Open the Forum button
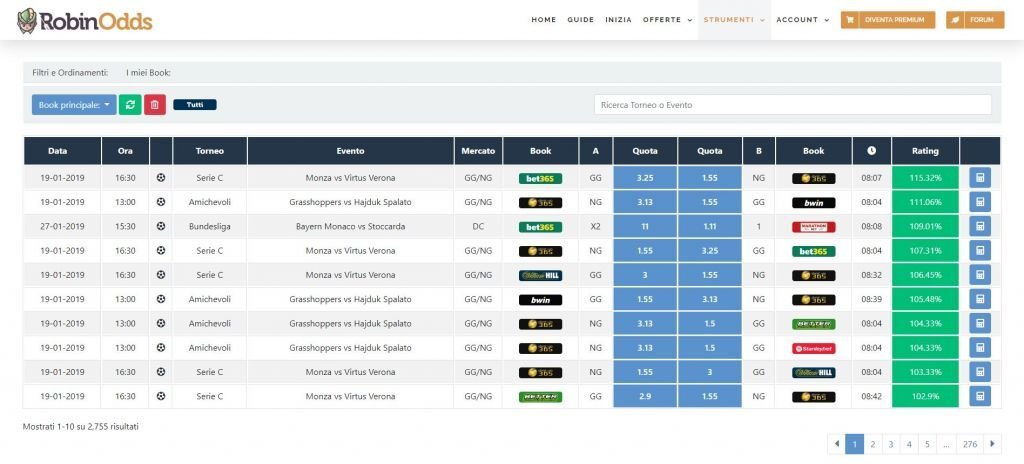This screenshot has width=1024, height=464. tap(975, 20)
